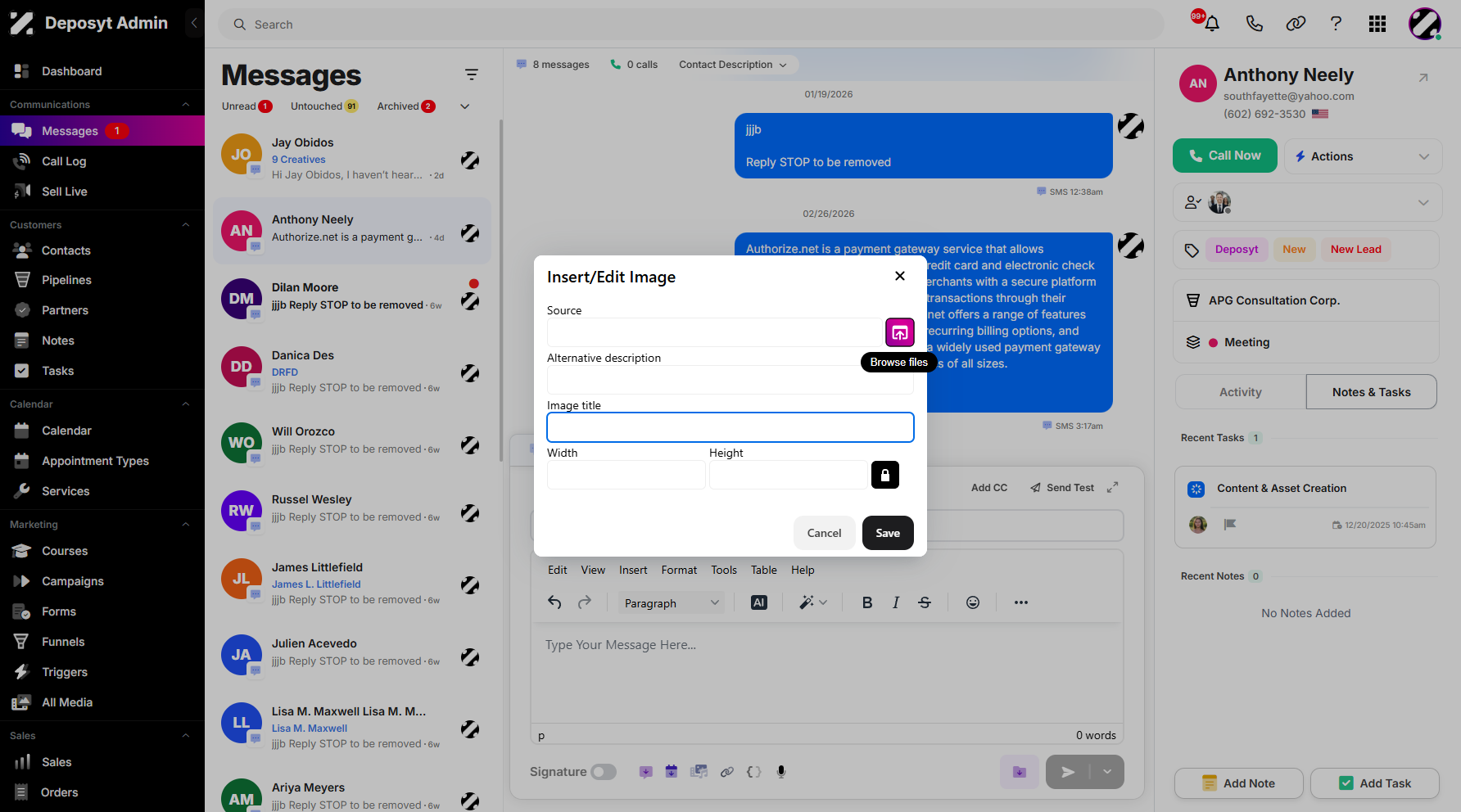
Task: Click the AI assistant icon in editor toolbar
Action: 759,602
